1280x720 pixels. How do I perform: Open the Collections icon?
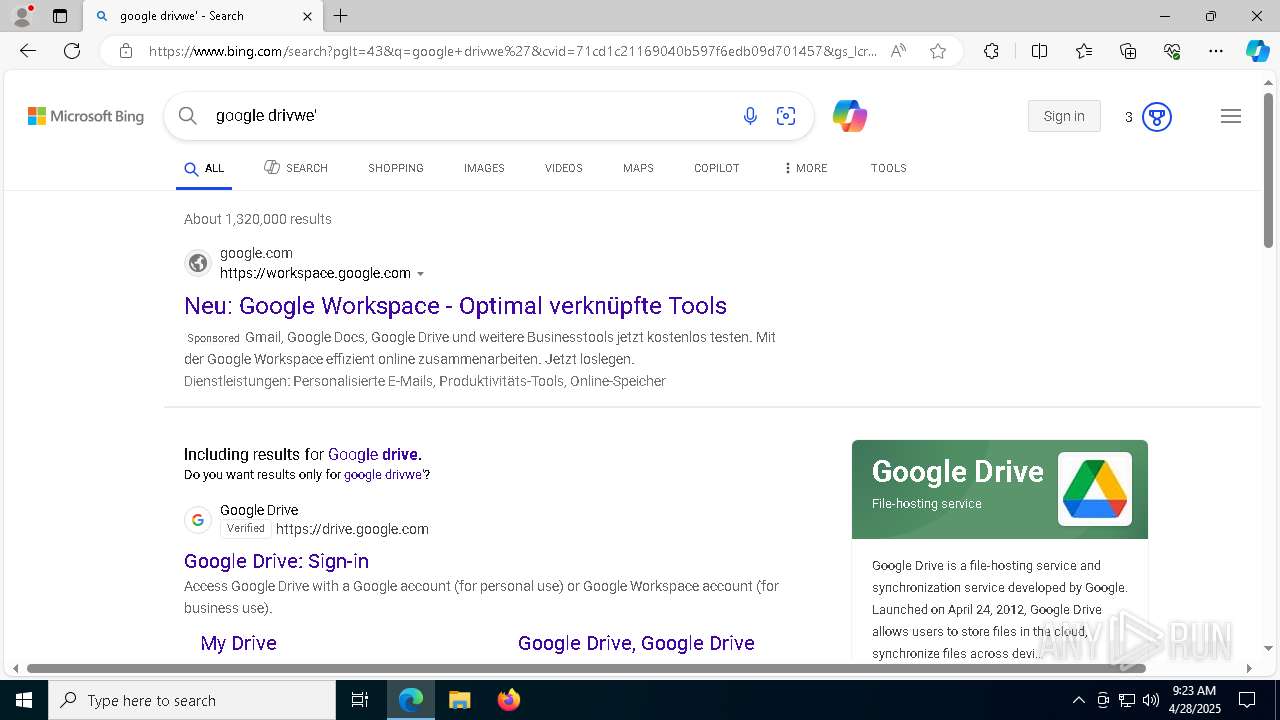1128,51
